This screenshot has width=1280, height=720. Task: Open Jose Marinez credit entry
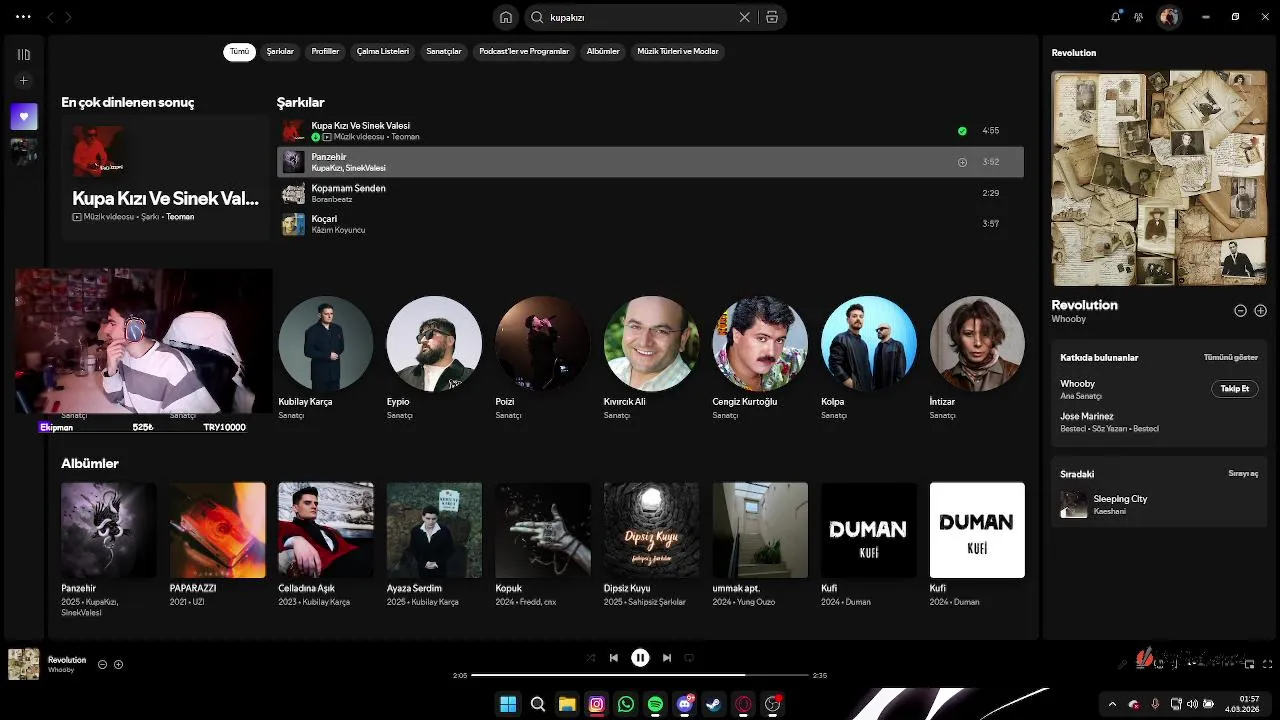pyautogui.click(x=1087, y=416)
